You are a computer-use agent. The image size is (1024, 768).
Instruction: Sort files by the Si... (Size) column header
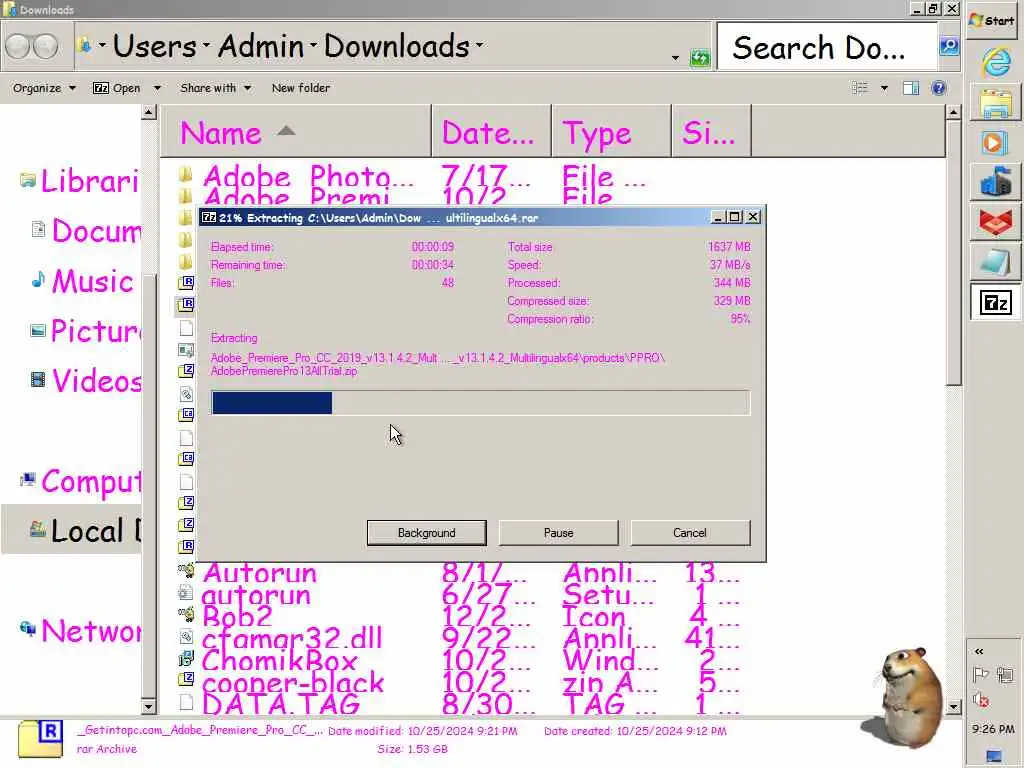point(712,131)
